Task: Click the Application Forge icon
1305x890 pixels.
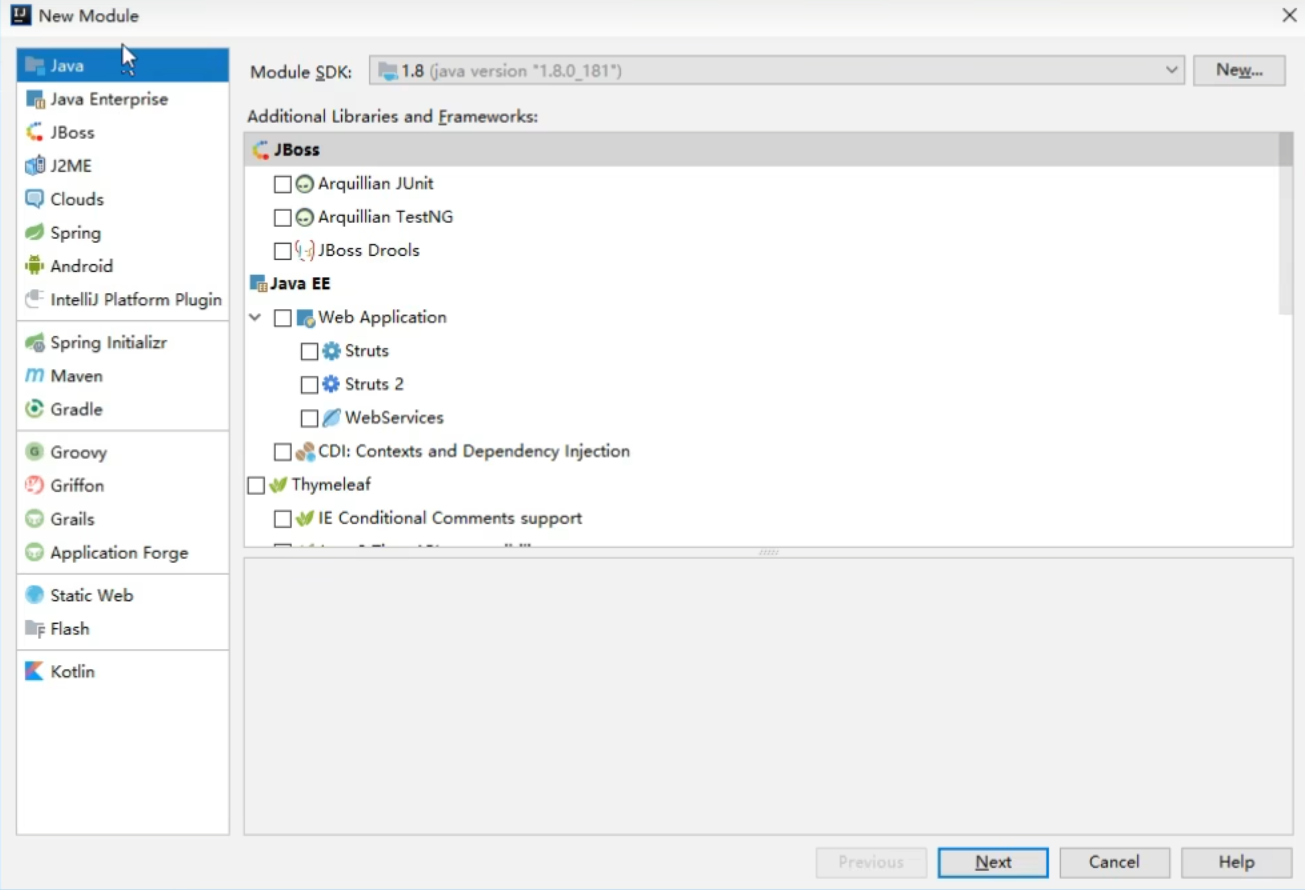Action: click(35, 553)
